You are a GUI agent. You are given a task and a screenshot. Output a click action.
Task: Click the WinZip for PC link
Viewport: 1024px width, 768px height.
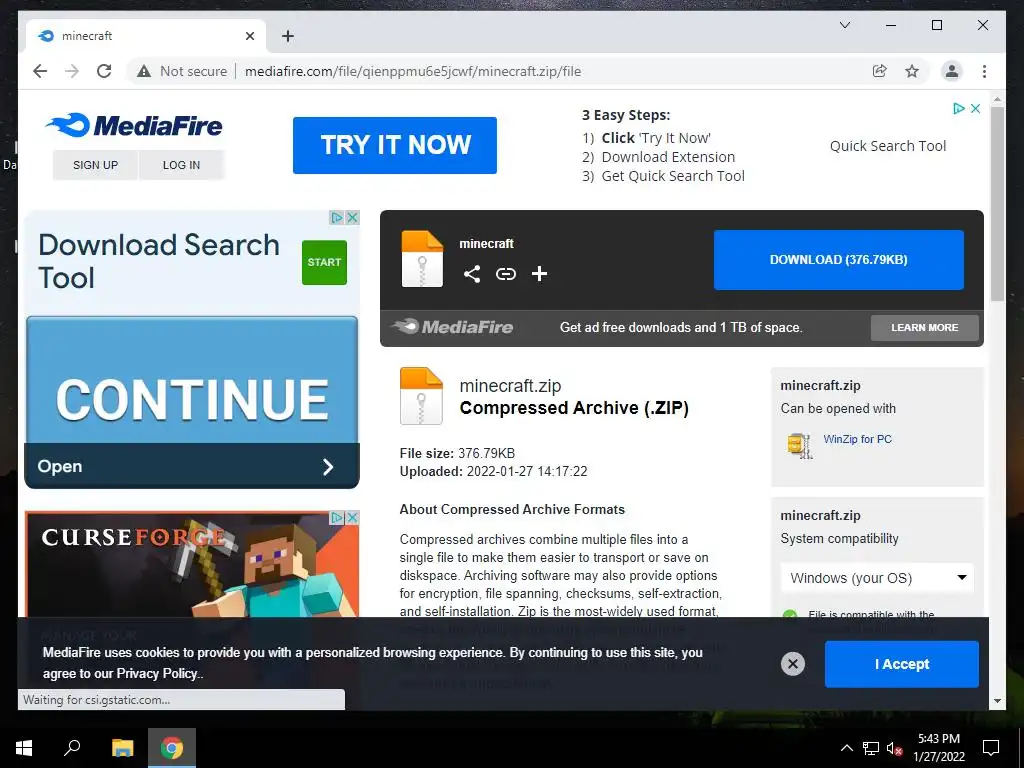click(857, 439)
